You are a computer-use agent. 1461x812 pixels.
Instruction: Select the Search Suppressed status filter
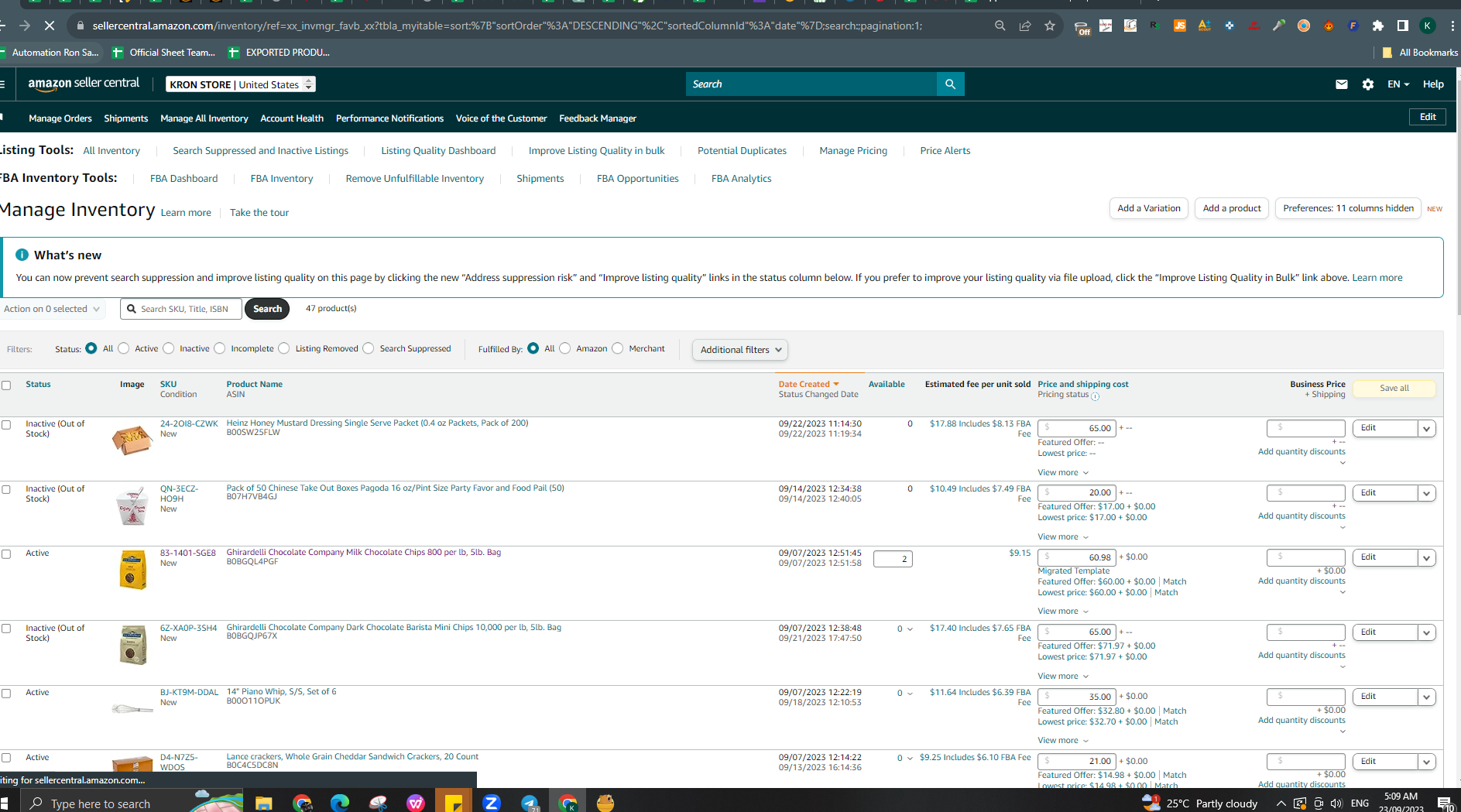pyautogui.click(x=369, y=348)
